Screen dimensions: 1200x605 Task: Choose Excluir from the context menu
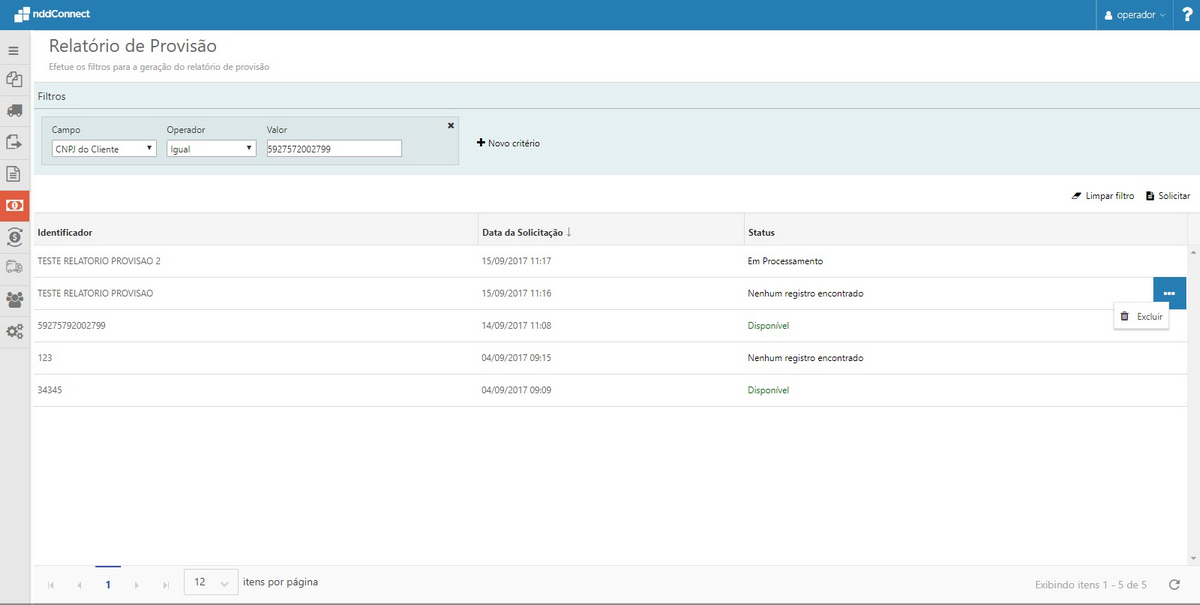1141,316
